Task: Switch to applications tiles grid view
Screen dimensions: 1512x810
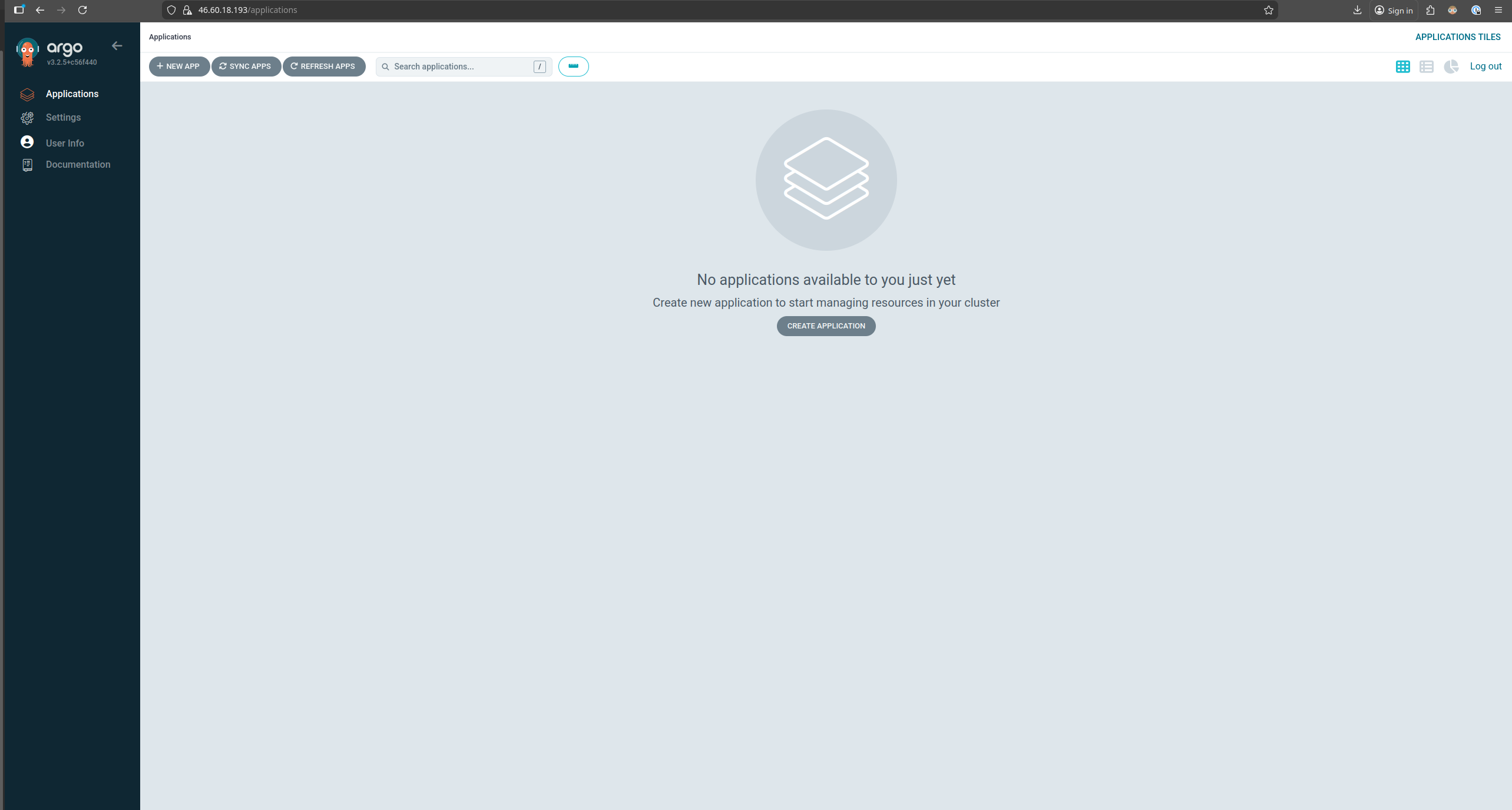Action: point(1402,67)
